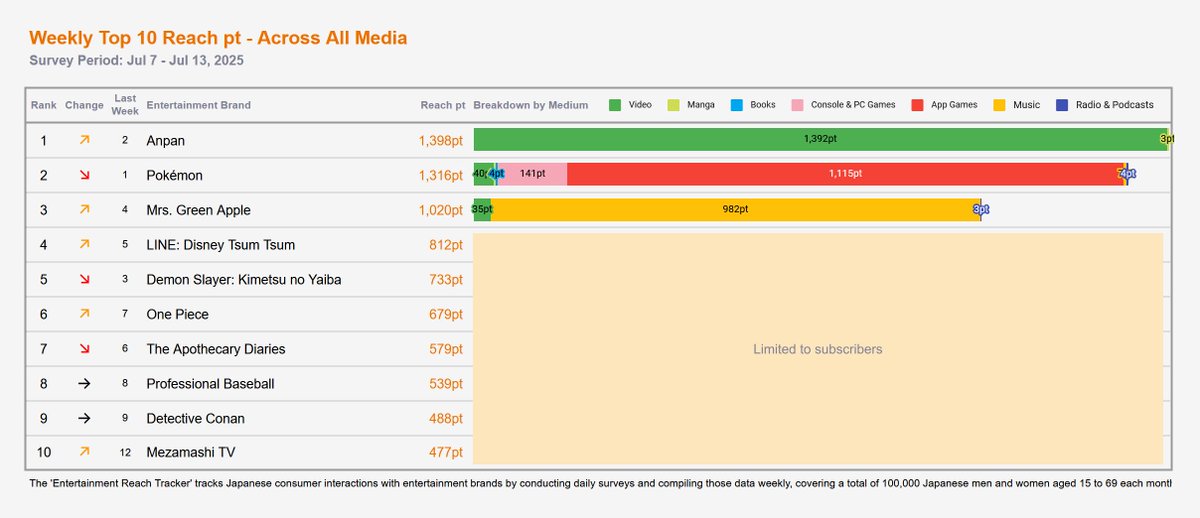The height and width of the screenshot is (518, 1200).
Task: Click the down arrow for The Apothecary Diaries
Action: [84, 349]
